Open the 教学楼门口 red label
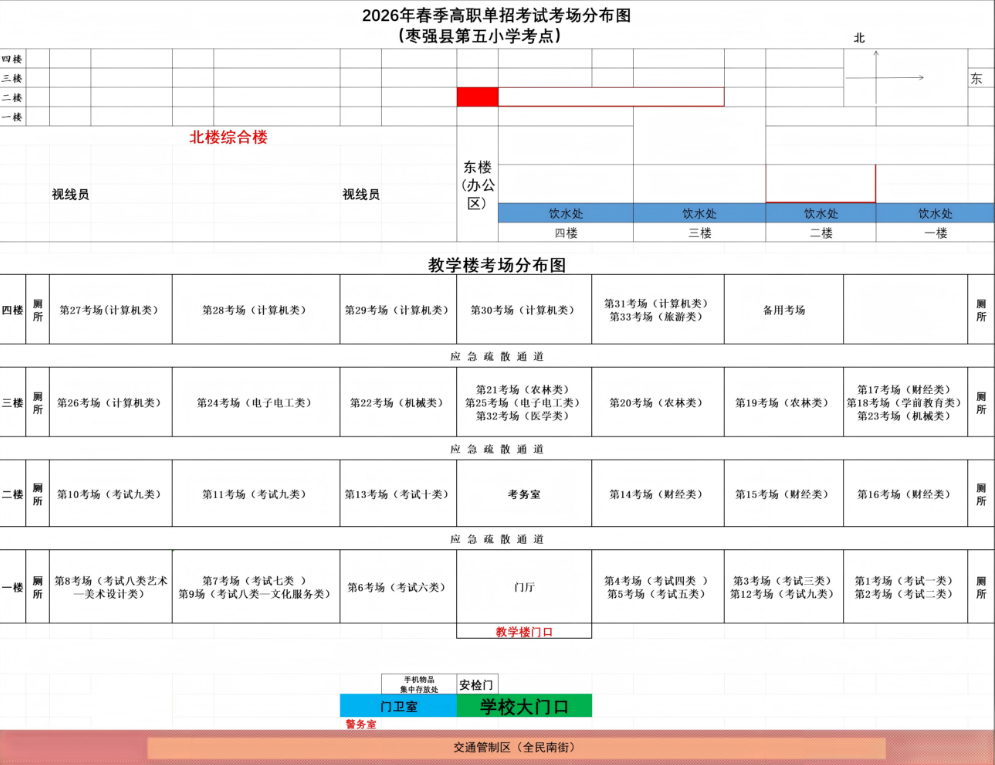 coord(524,631)
